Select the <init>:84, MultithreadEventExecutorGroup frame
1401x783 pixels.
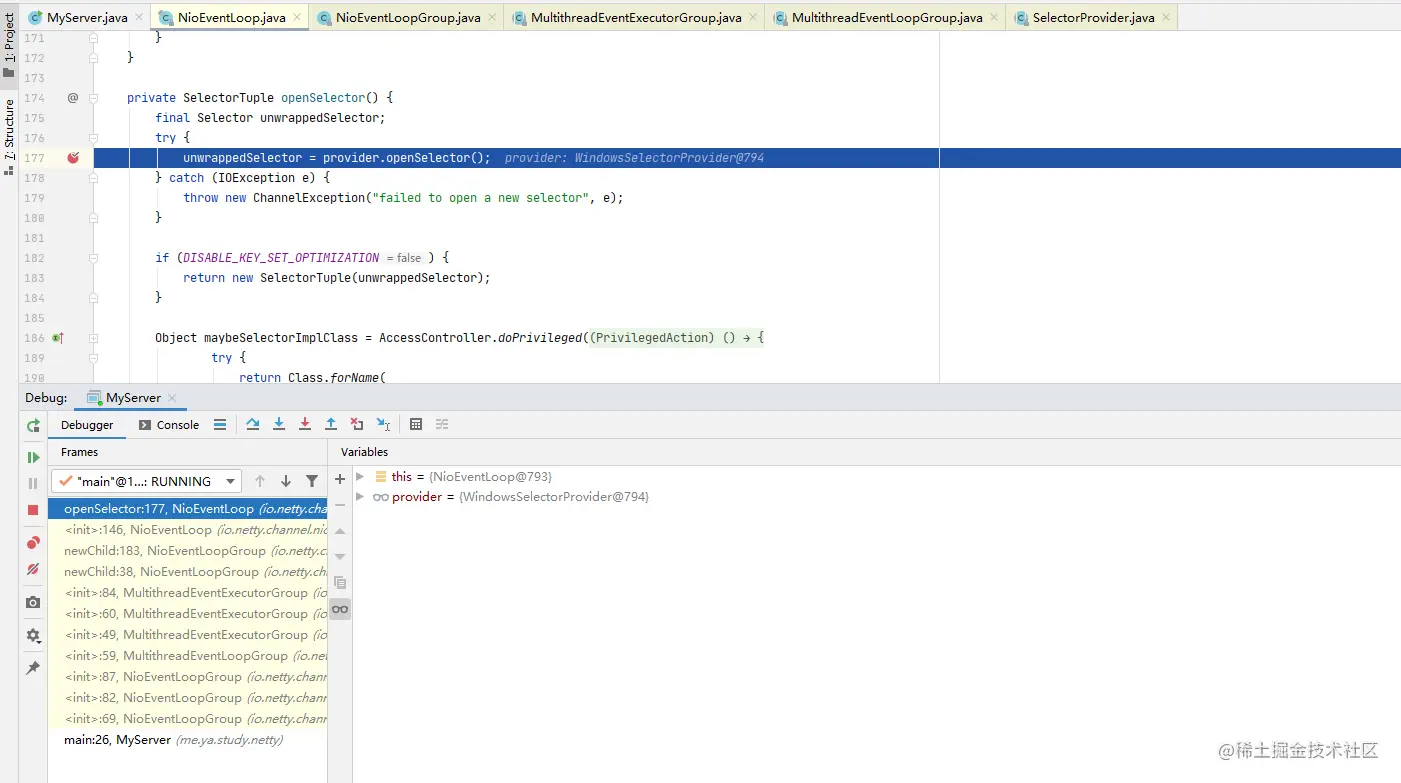click(x=188, y=593)
